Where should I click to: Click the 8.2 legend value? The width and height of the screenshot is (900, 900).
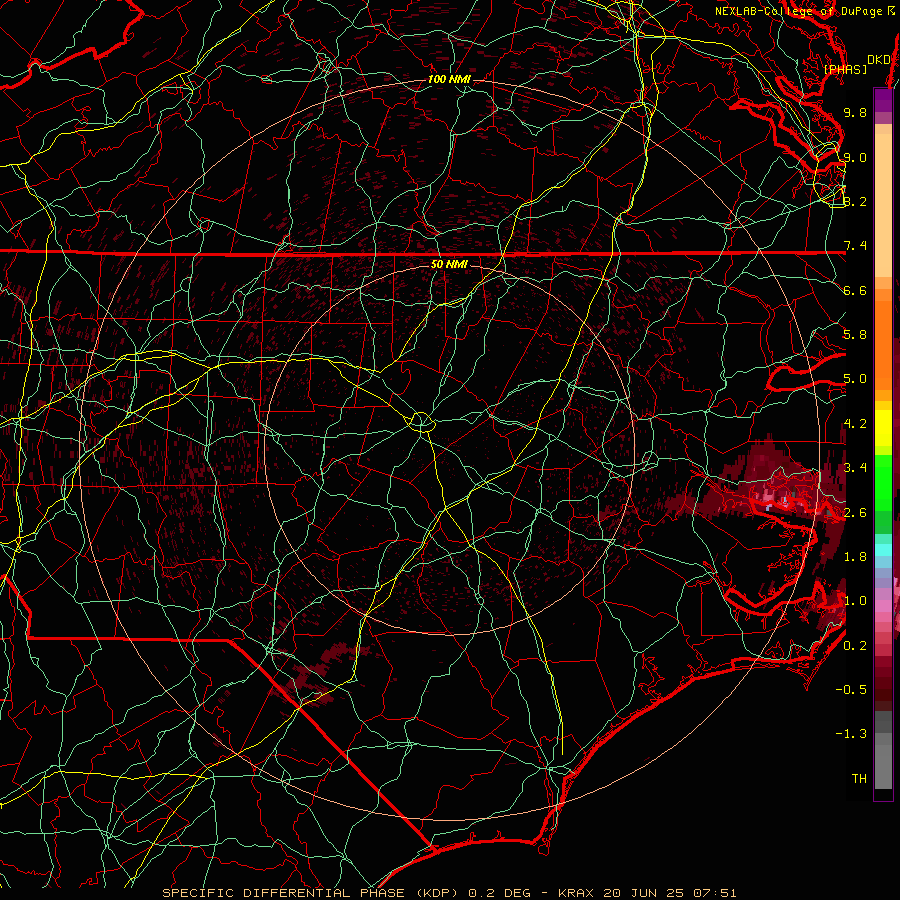point(855,201)
